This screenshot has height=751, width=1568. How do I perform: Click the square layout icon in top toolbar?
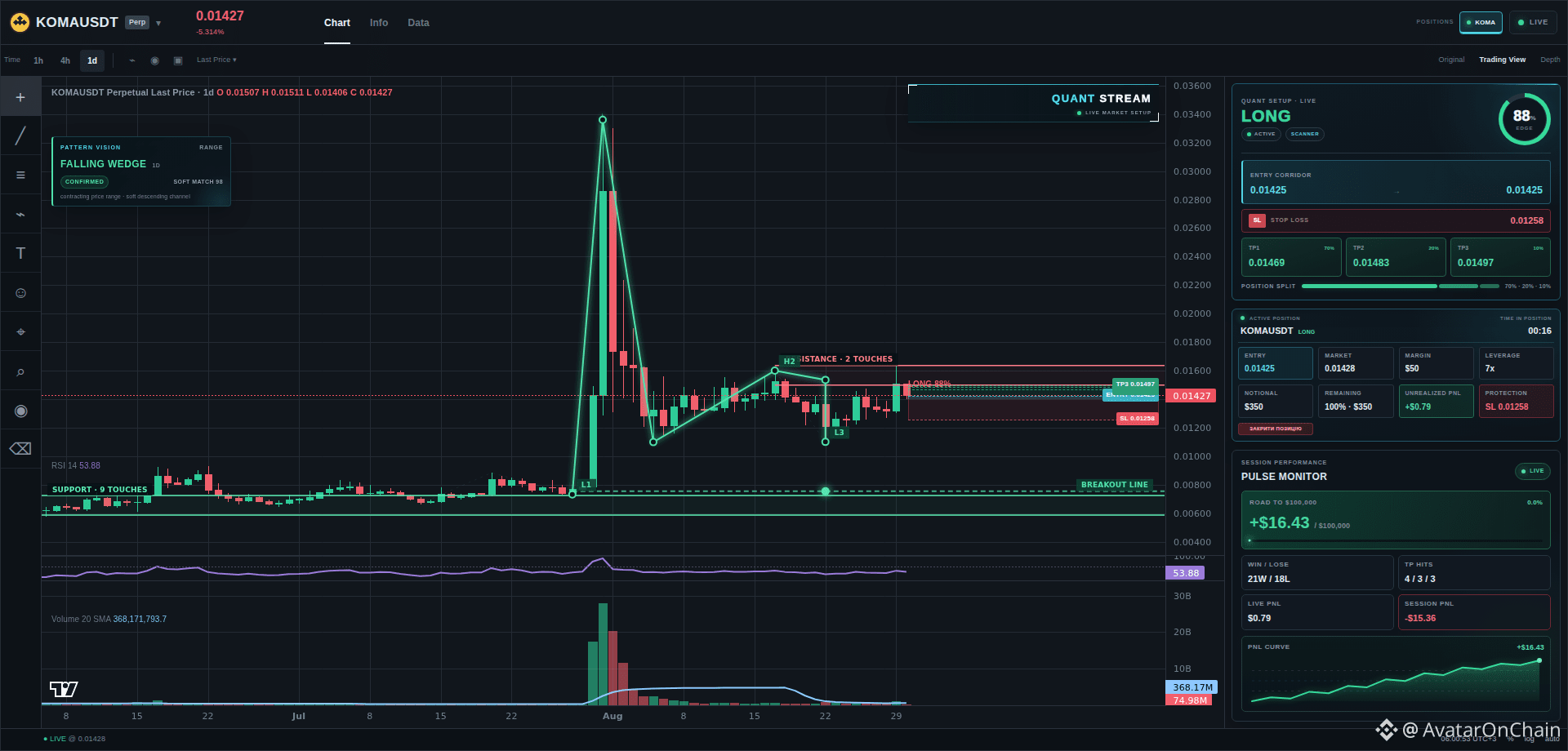tap(178, 60)
